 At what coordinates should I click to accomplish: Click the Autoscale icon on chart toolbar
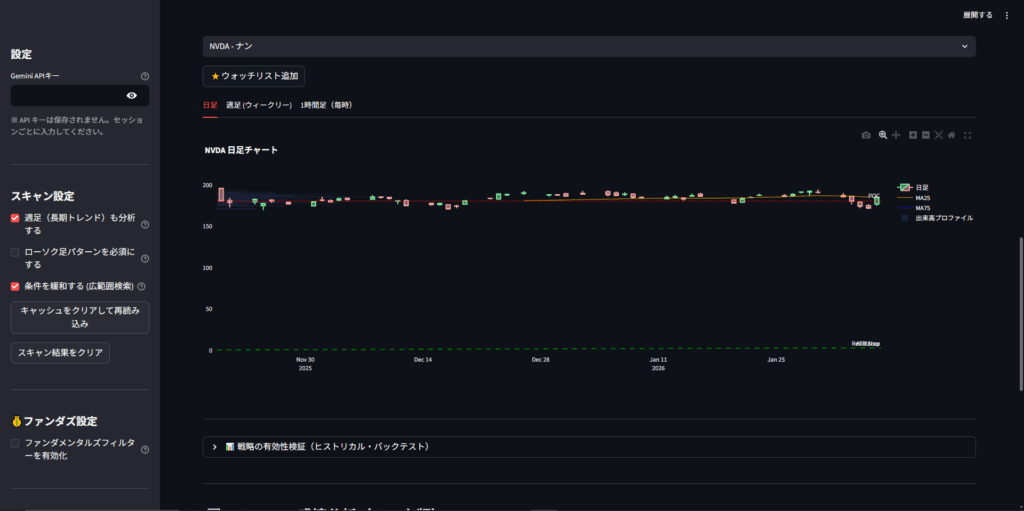(x=939, y=135)
